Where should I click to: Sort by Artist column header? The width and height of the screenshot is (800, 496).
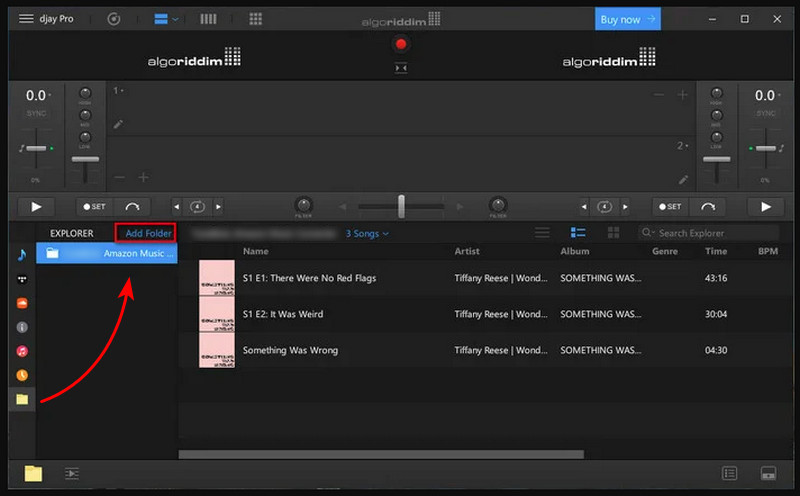467,251
